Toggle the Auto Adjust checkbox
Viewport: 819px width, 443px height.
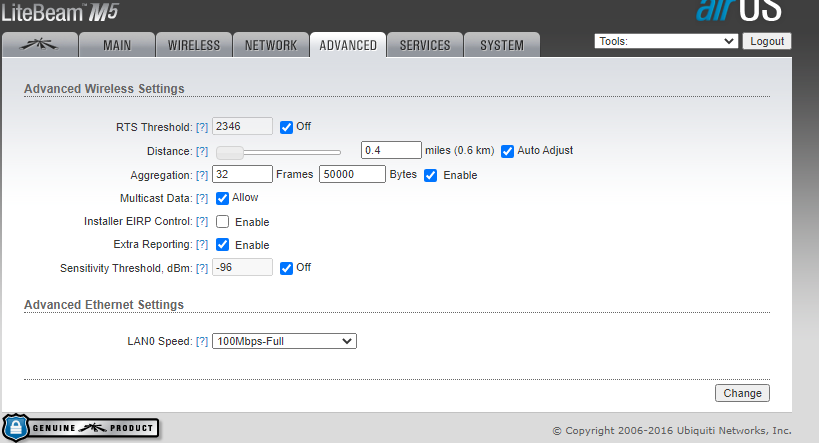point(507,151)
